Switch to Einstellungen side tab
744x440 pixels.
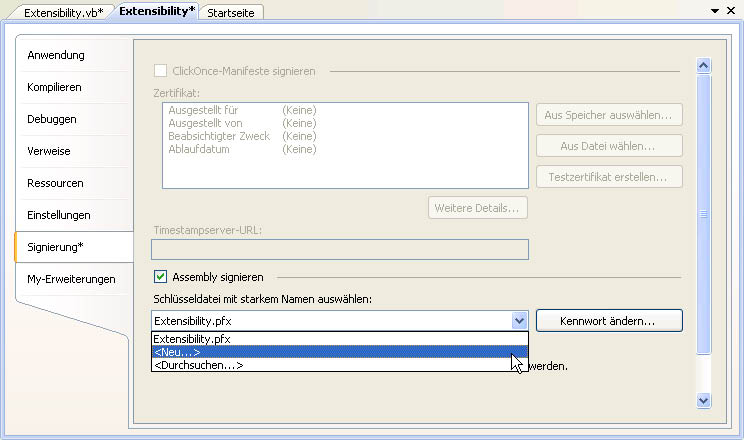[59, 215]
